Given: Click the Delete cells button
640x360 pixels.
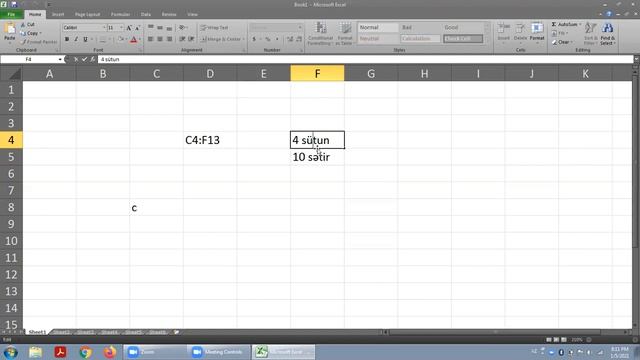Looking at the screenshot, I should (x=520, y=32).
